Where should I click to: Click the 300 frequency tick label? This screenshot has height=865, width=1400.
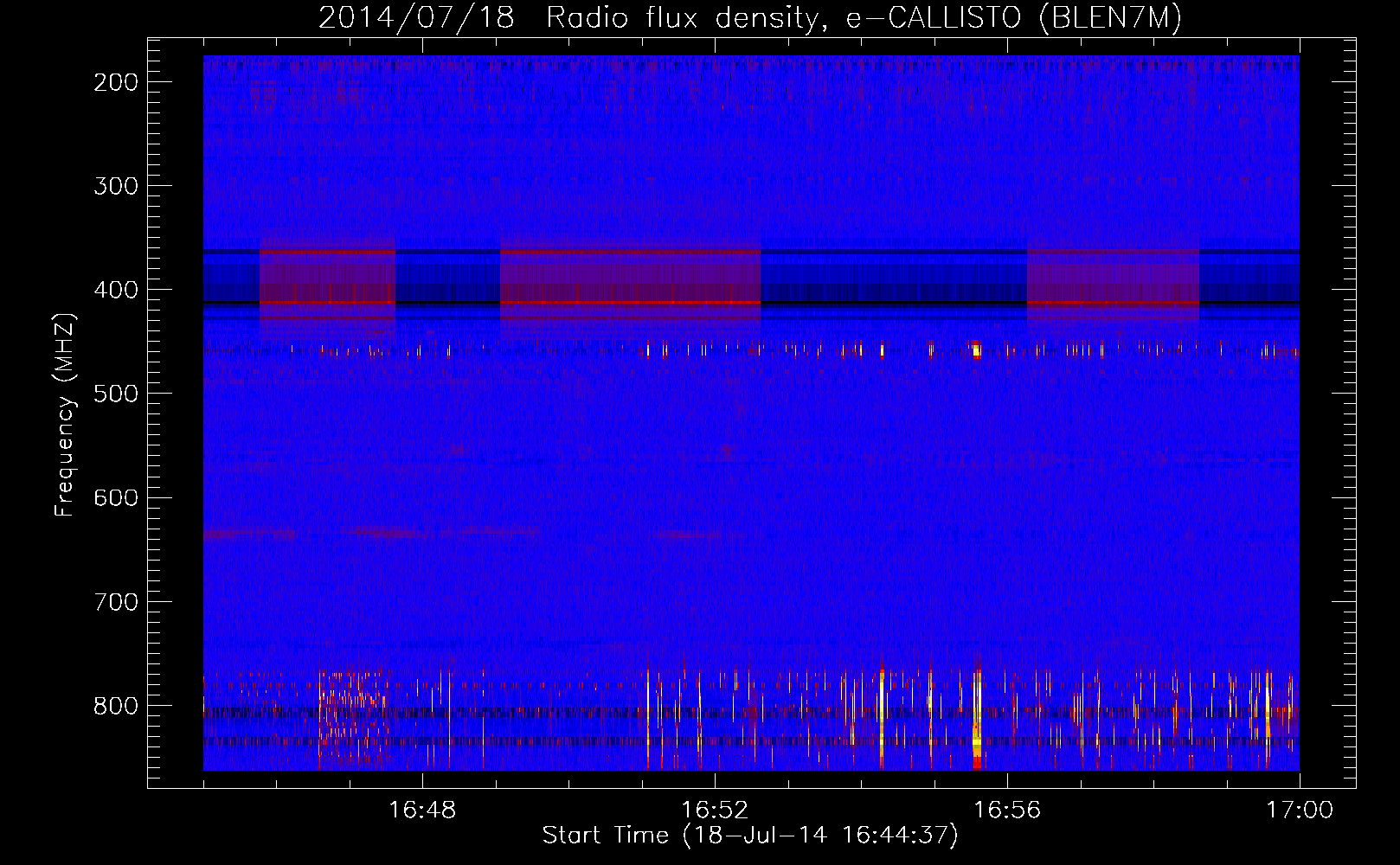click(x=116, y=186)
